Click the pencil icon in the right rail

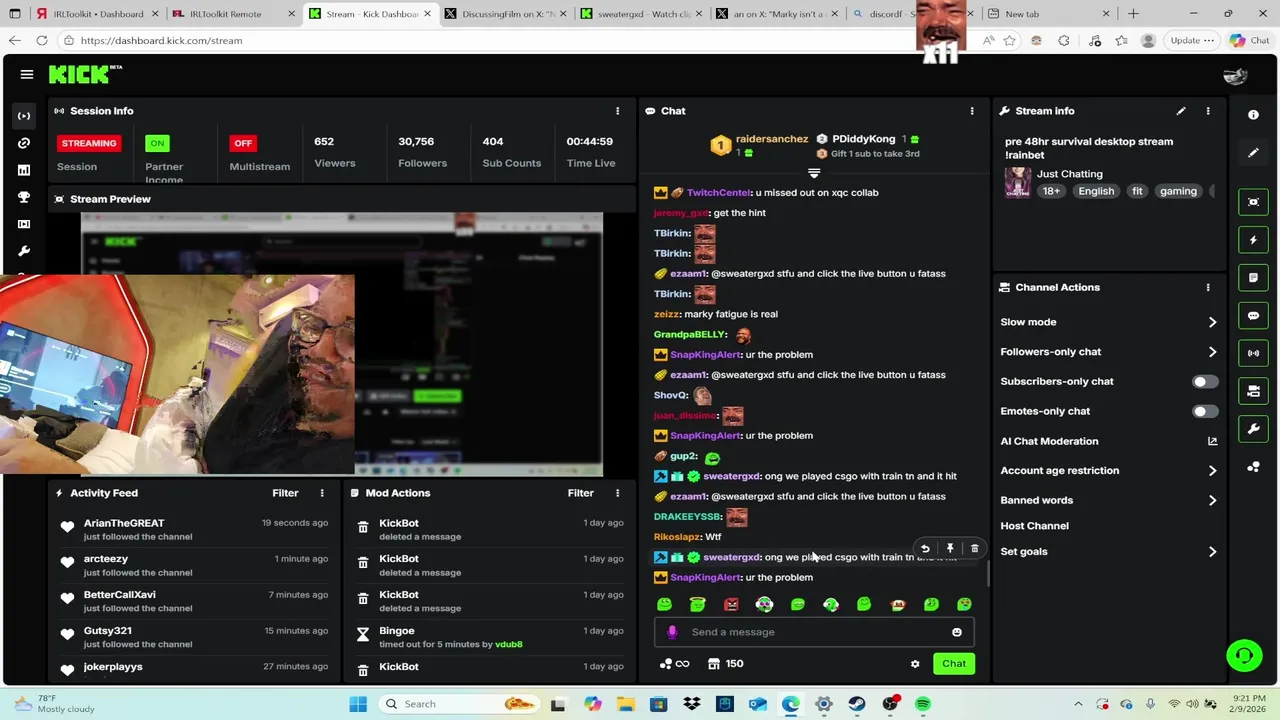[x=1253, y=153]
